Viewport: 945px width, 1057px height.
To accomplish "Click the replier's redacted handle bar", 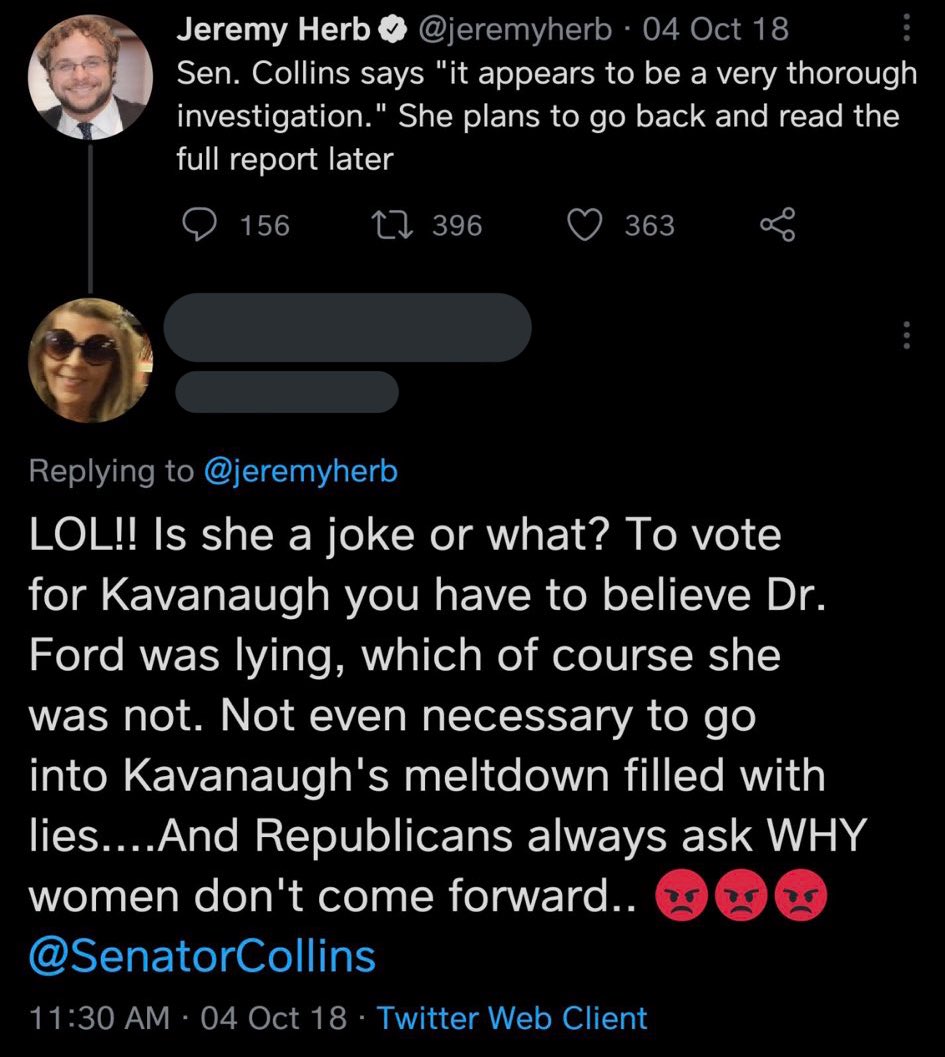I will tap(287, 391).
